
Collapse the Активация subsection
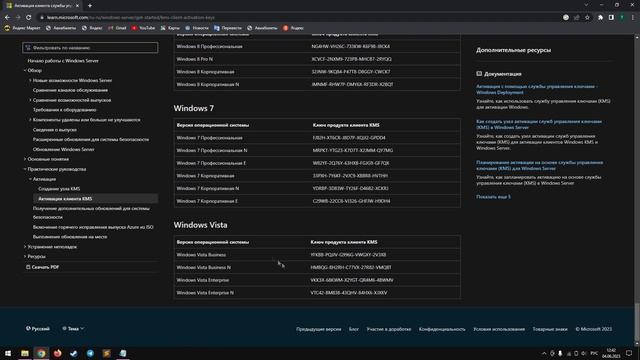pos(30,179)
